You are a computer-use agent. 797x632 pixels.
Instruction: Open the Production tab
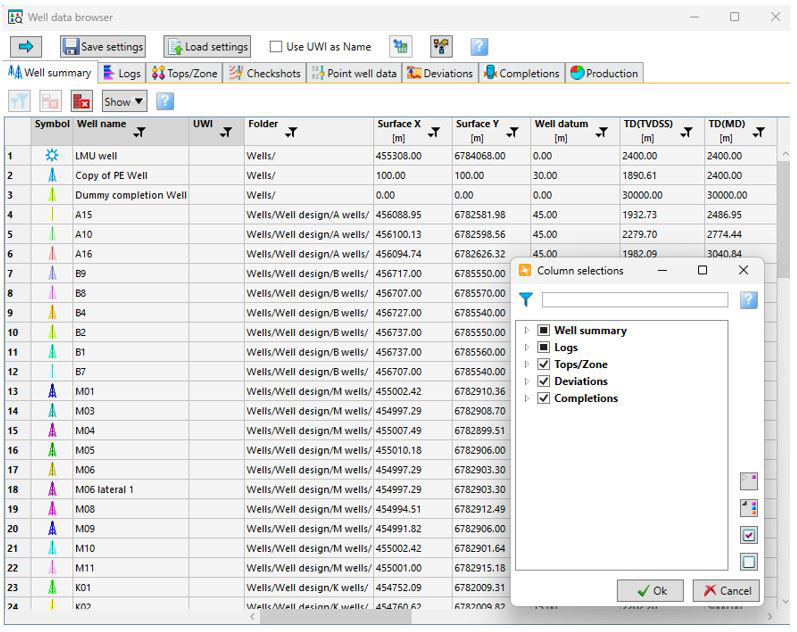(604, 73)
